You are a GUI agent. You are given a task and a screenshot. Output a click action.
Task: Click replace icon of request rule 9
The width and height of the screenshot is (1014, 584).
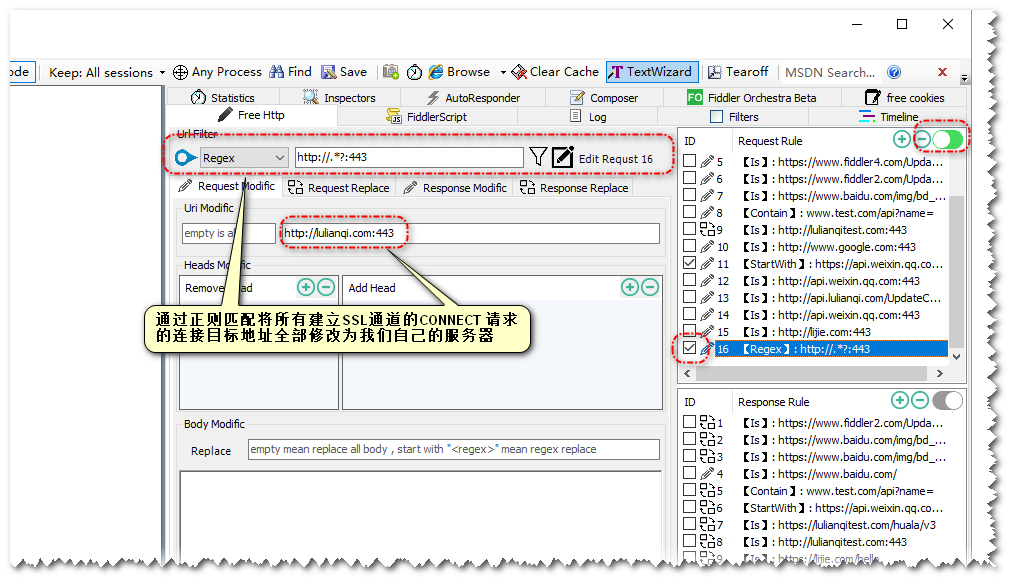(x=707, y=230)
